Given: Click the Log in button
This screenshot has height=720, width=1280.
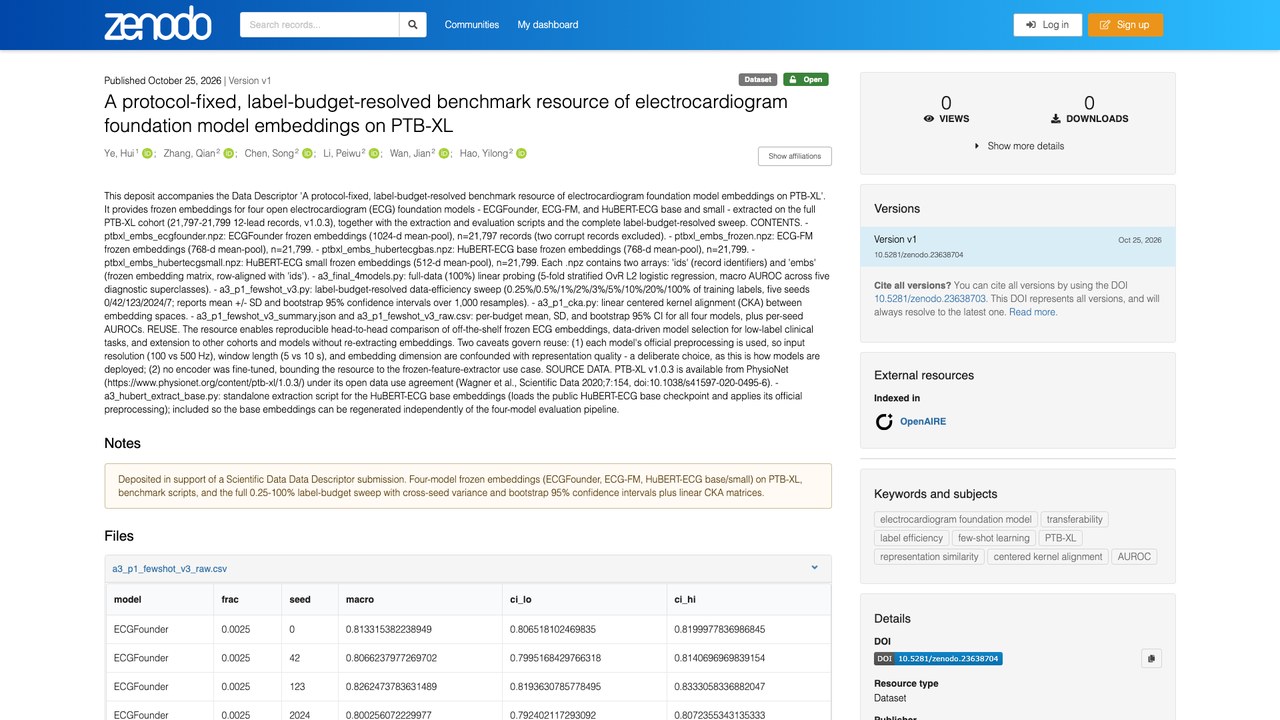Looking at the screenshot, I should pos(1047,25).
